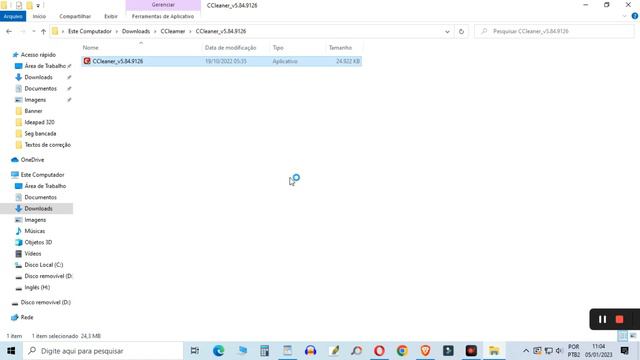The height and width of the screenshot is (360, 640).
Task: Launch Microsoft Edge from taskbar
Action: 218,351
